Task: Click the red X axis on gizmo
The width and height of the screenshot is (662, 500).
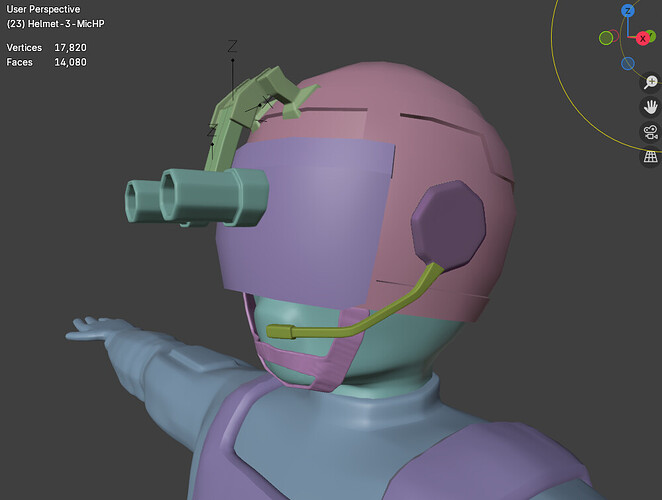Action: click(x=642, y=38)
